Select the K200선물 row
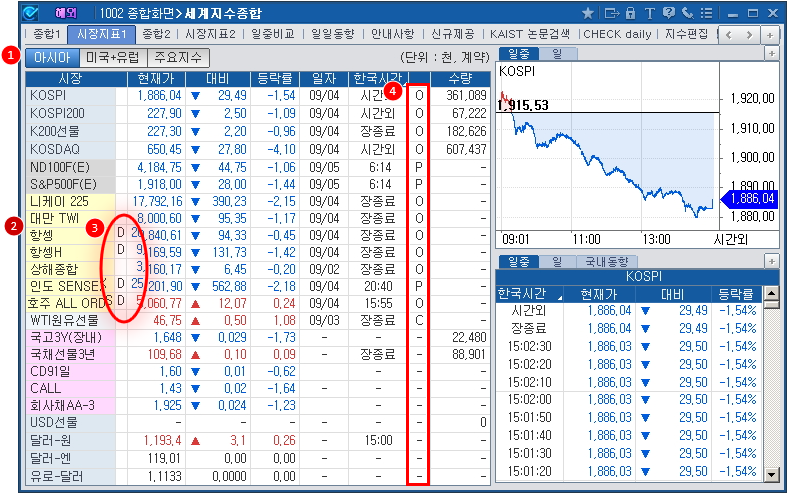788x494 pixels. pyautogui.click(x=257, y=132)
